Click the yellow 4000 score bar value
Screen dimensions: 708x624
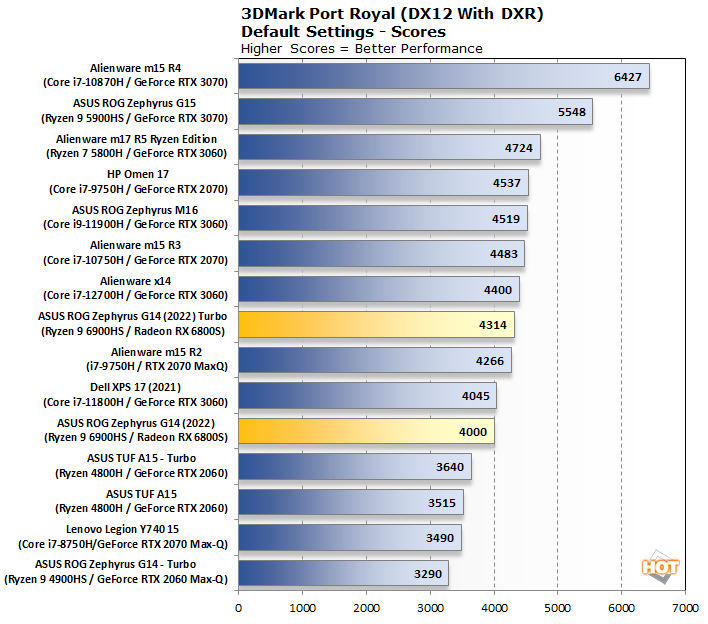pos(473,432)
